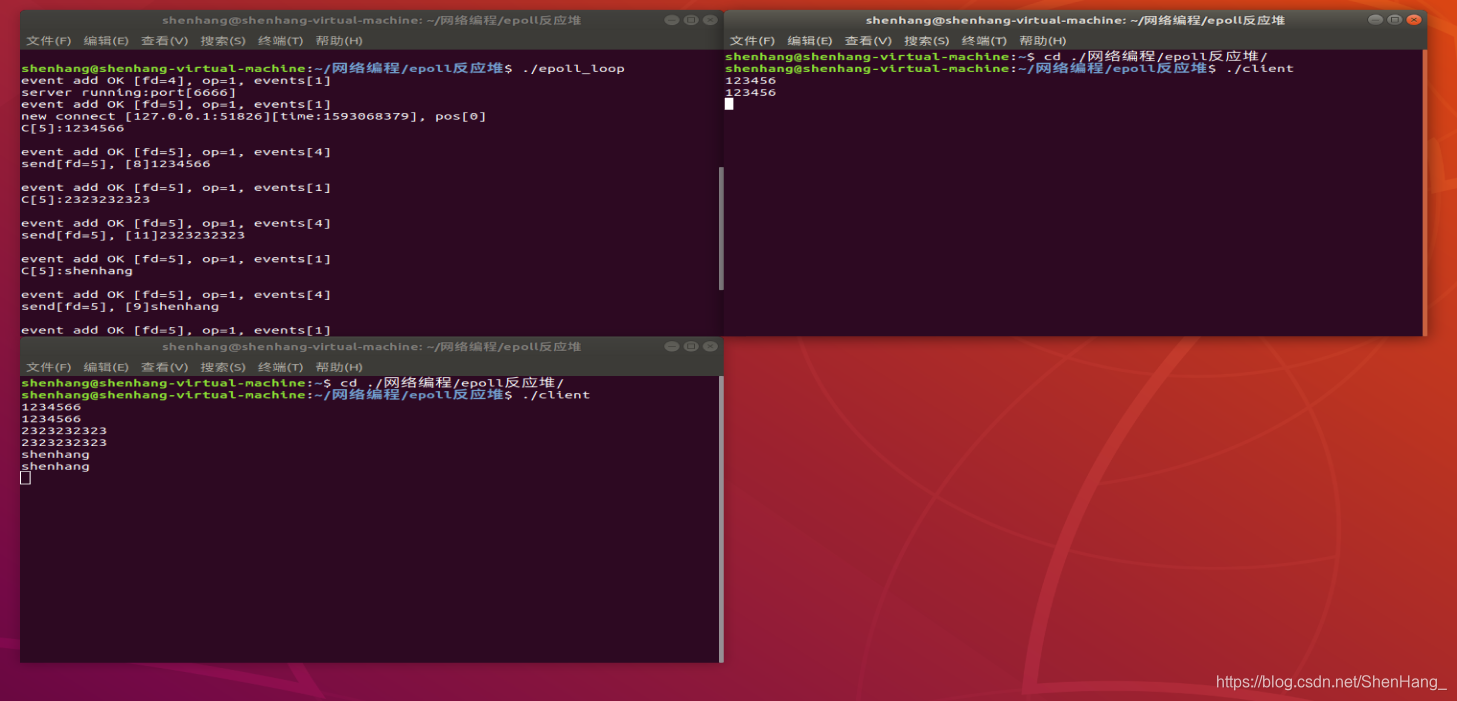Close the shenhang client terminal window
Viewport: 1457px width, 701px height.
click(710, 346)
